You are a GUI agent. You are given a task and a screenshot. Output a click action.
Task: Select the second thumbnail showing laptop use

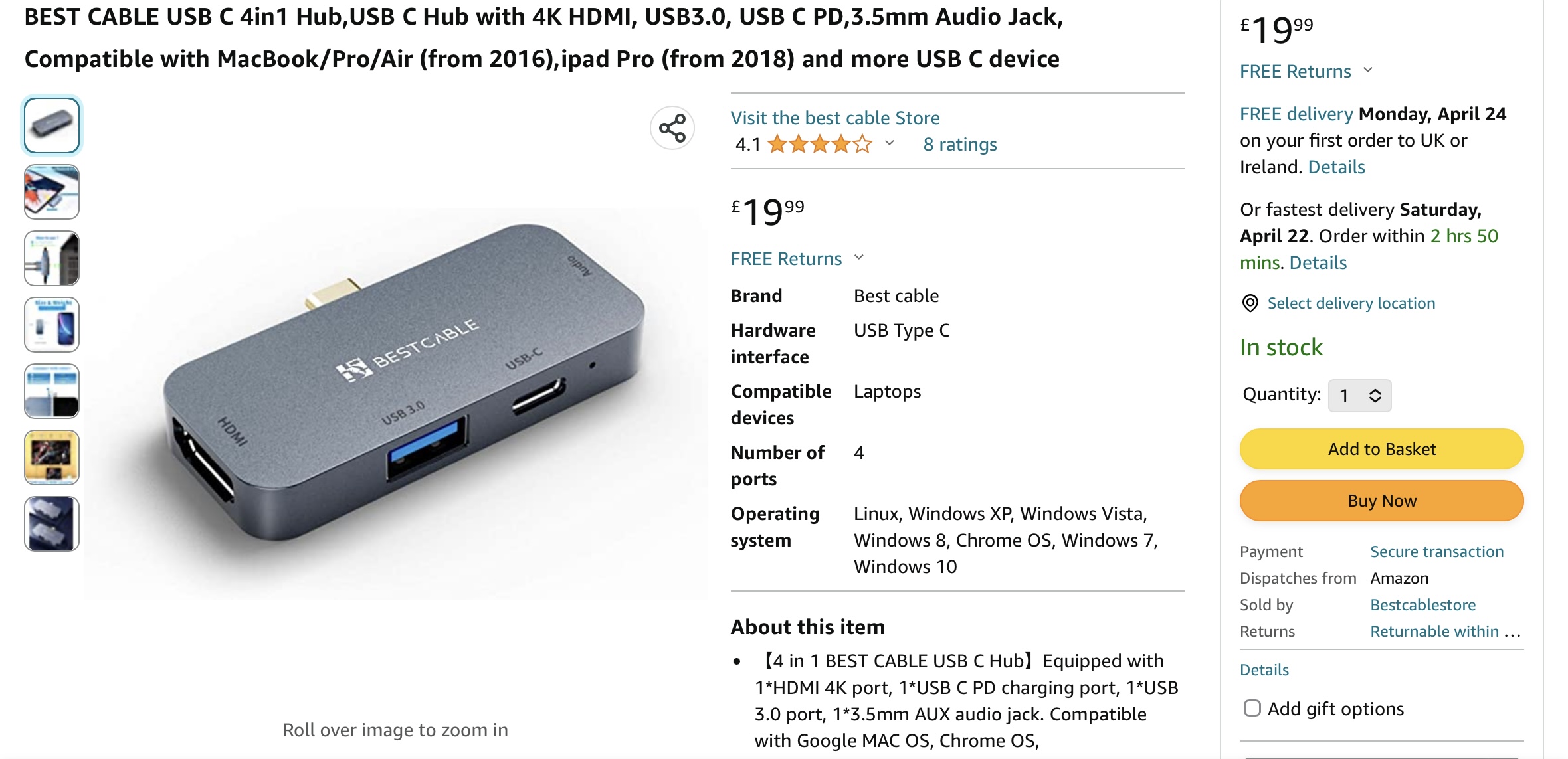pyautogui.click(x=52, y=192)
